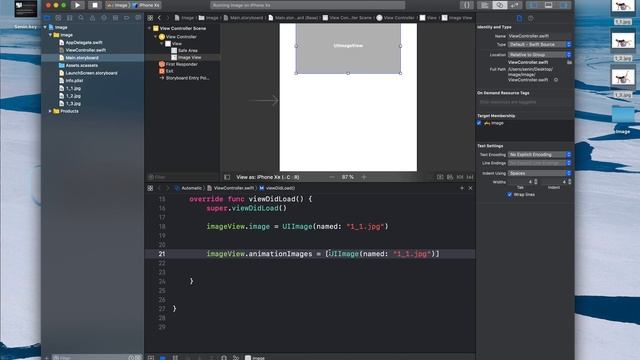Select the File inspector tab icon
The width and height of the screenshot is (640, 360).
tap(519, 18)
